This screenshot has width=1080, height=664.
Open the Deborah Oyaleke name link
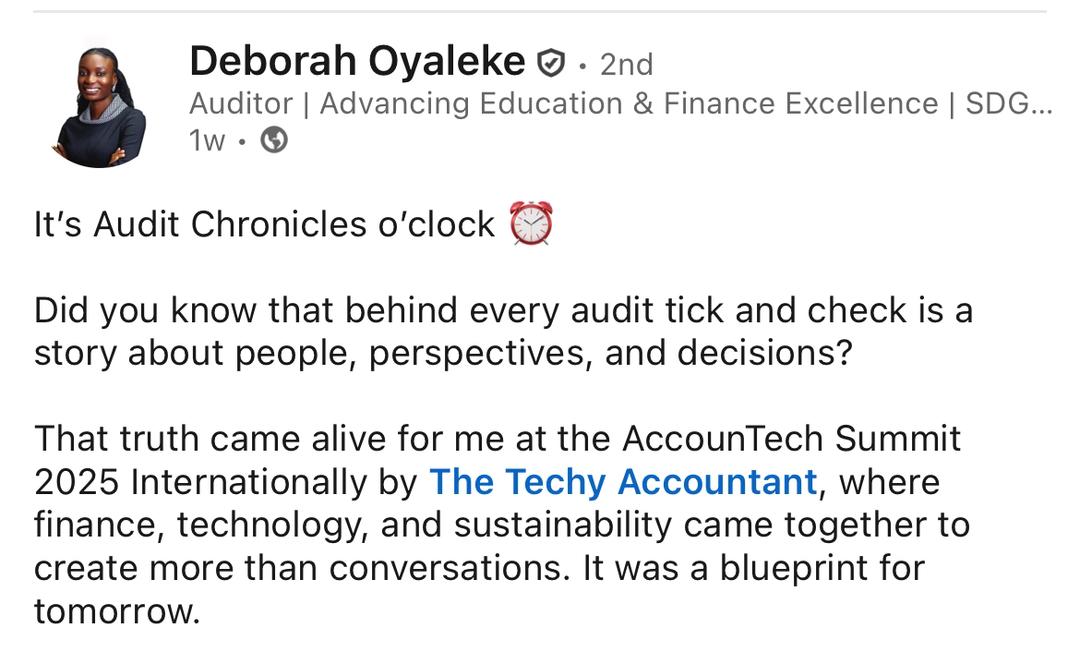[356, 62]
